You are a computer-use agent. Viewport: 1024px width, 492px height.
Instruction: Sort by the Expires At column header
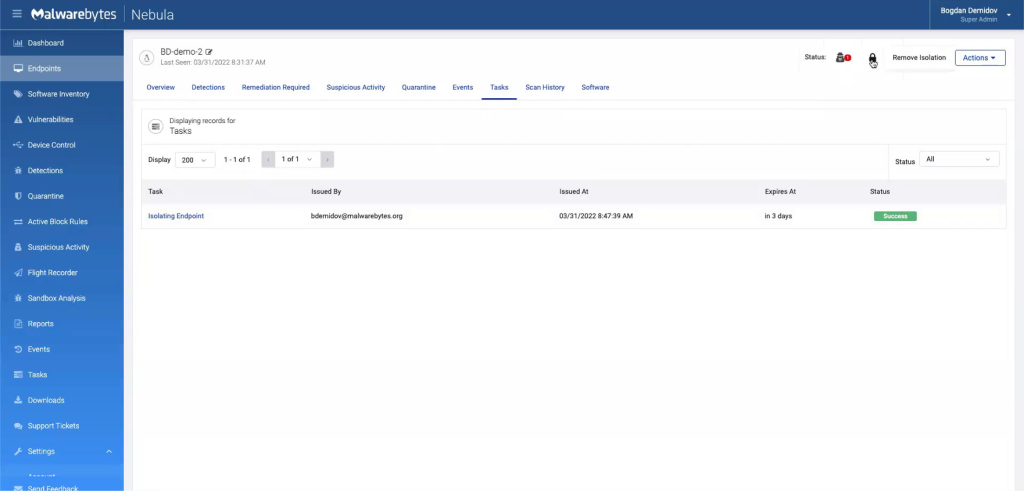pyautogui.click(x=780, y=191)
